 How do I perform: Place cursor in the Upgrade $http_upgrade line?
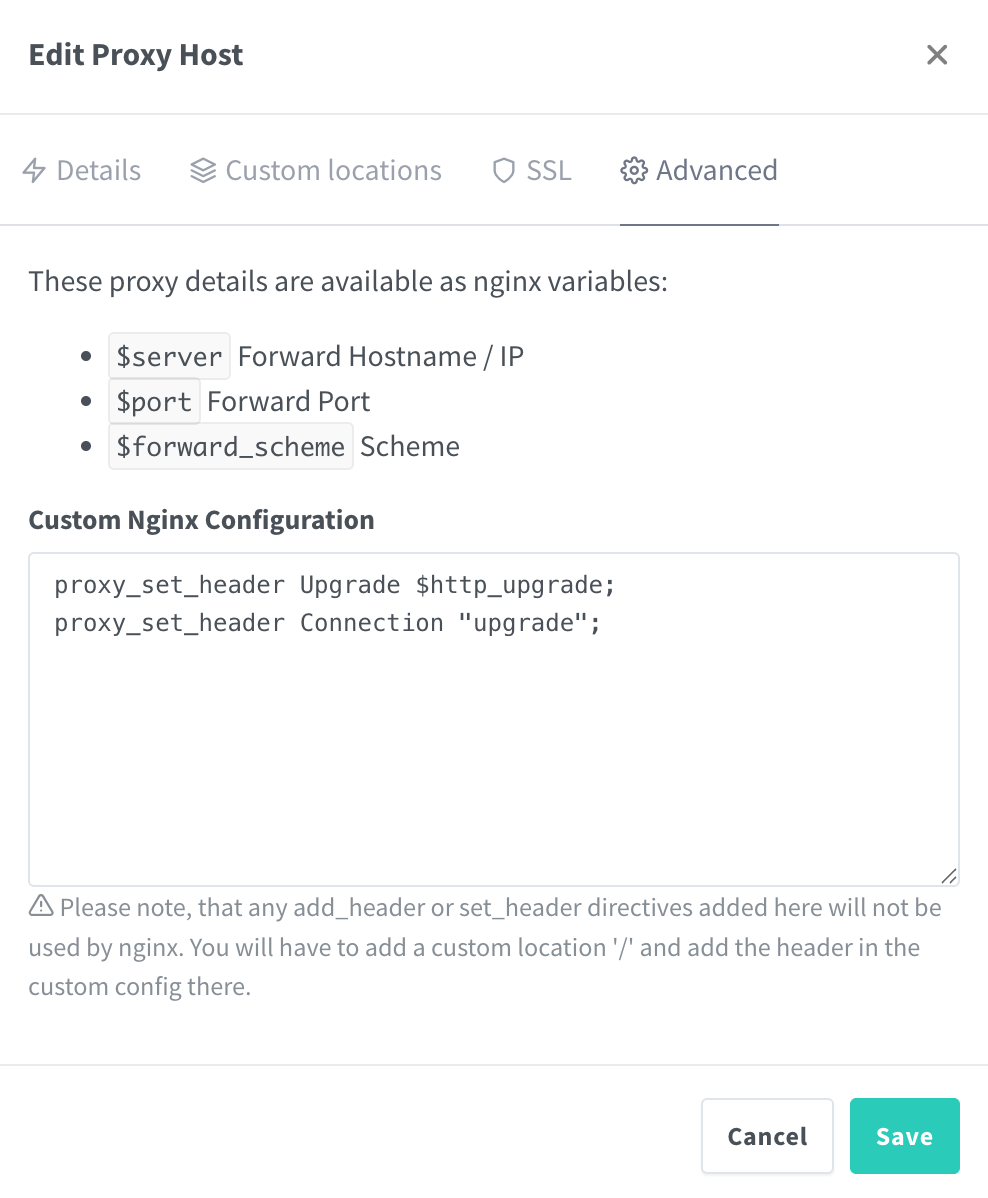[x=335, y=585]
